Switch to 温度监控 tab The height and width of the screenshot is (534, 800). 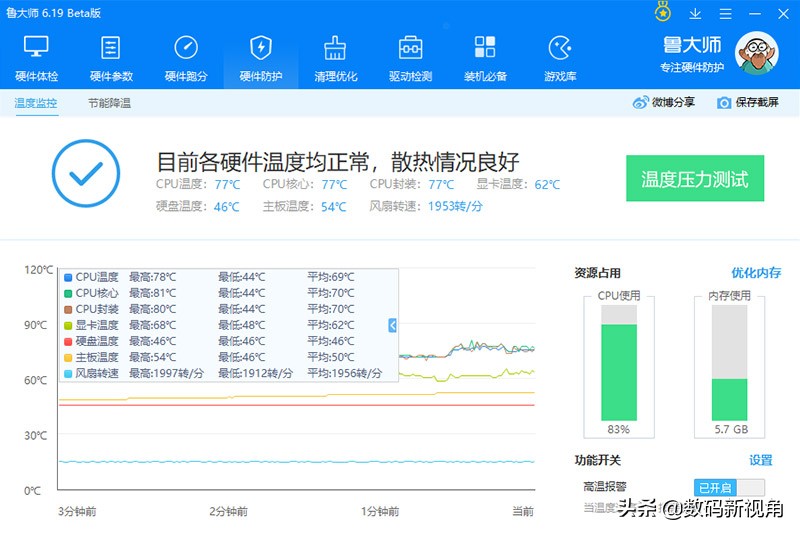pos(36,103)
